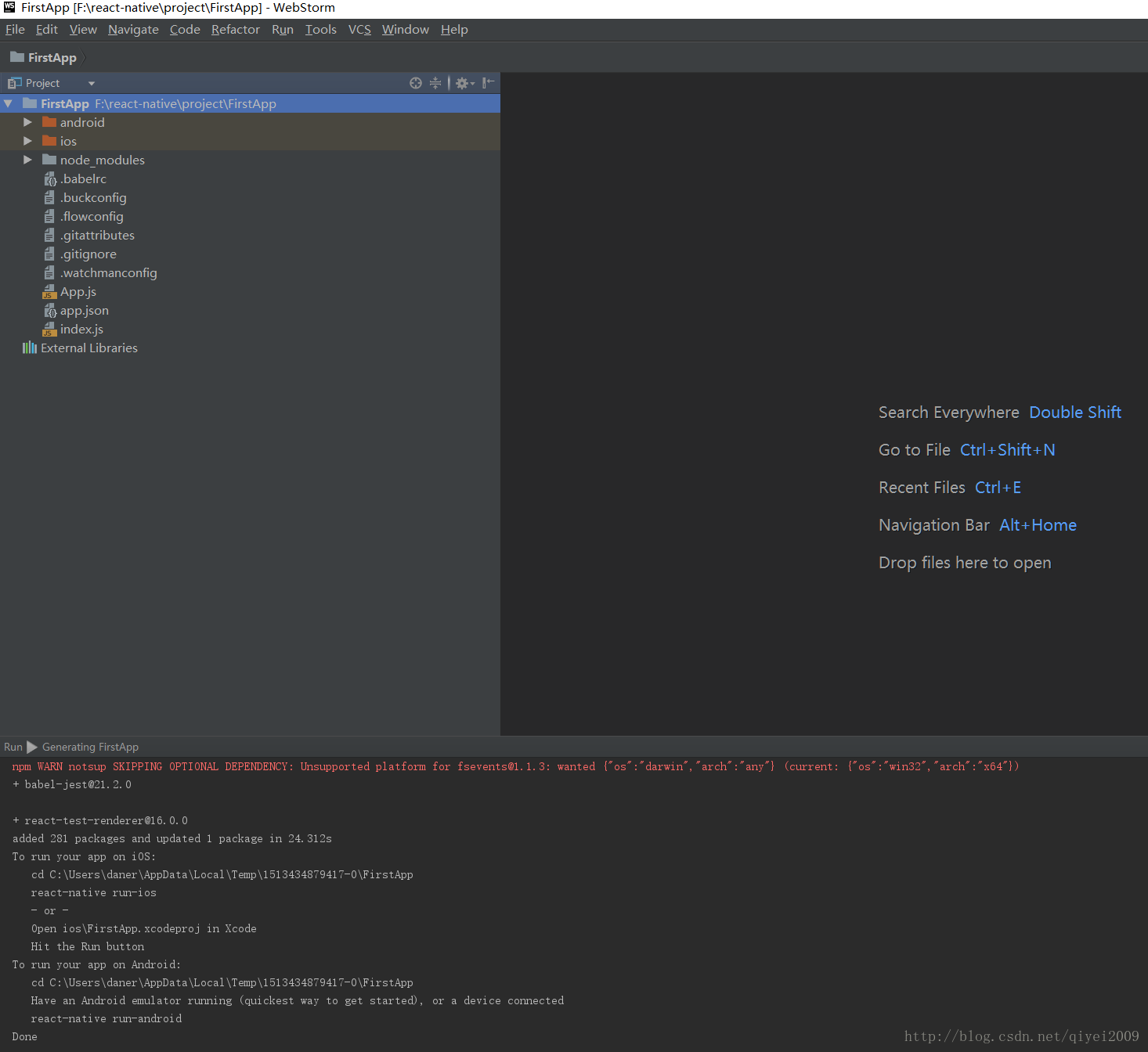The width and height of the screenshot is (1148, 1052).
Task: Click the android folder icon
Action: coord(49,122)
